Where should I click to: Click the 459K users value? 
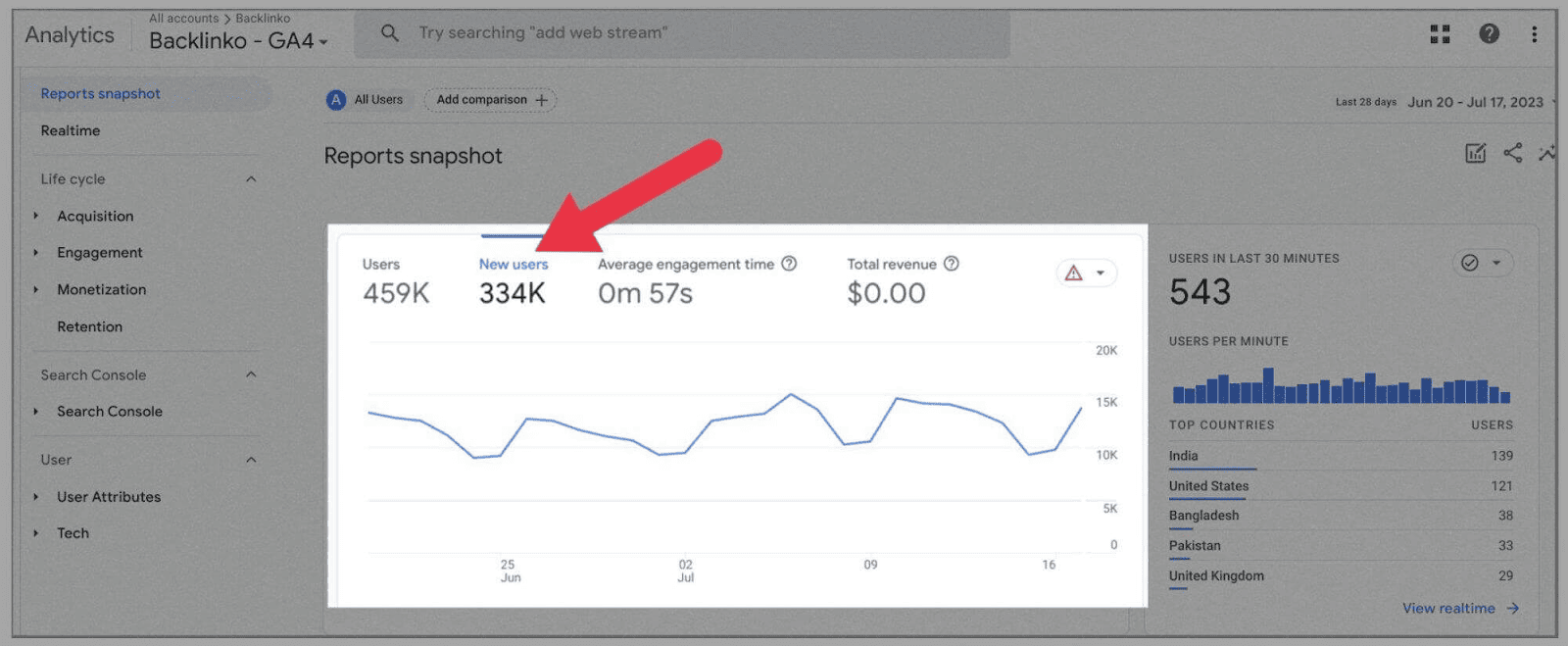coord(396,294)
